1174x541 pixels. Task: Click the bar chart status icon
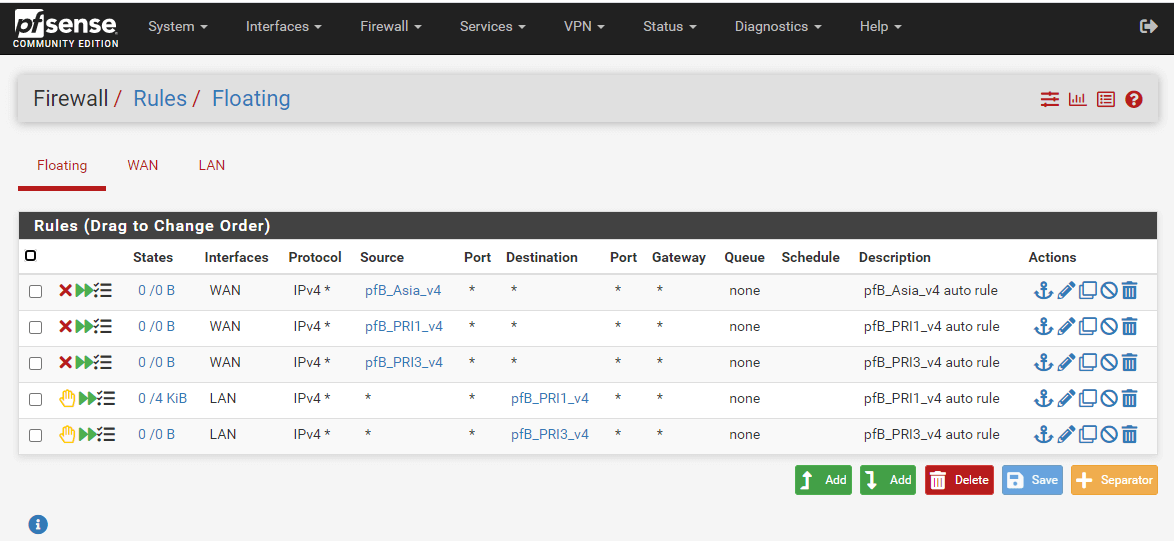1077,99
